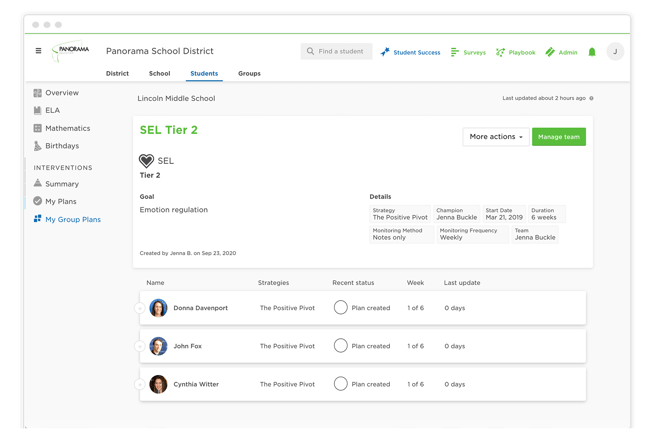Click the Manage team button
The image size is (654, 448).
tap(558, 137)
